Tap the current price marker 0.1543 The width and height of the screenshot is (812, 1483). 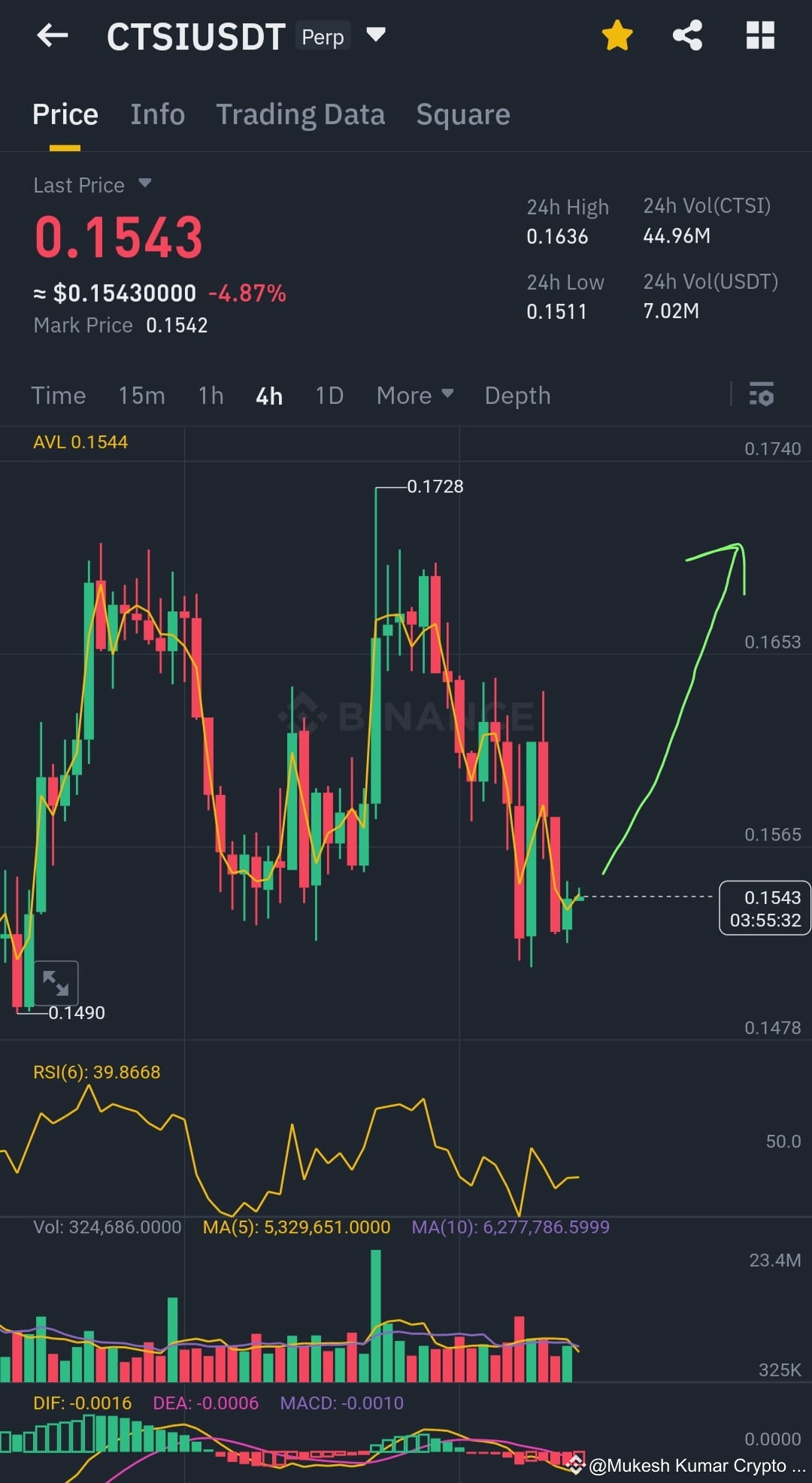[x=765, y=908]
